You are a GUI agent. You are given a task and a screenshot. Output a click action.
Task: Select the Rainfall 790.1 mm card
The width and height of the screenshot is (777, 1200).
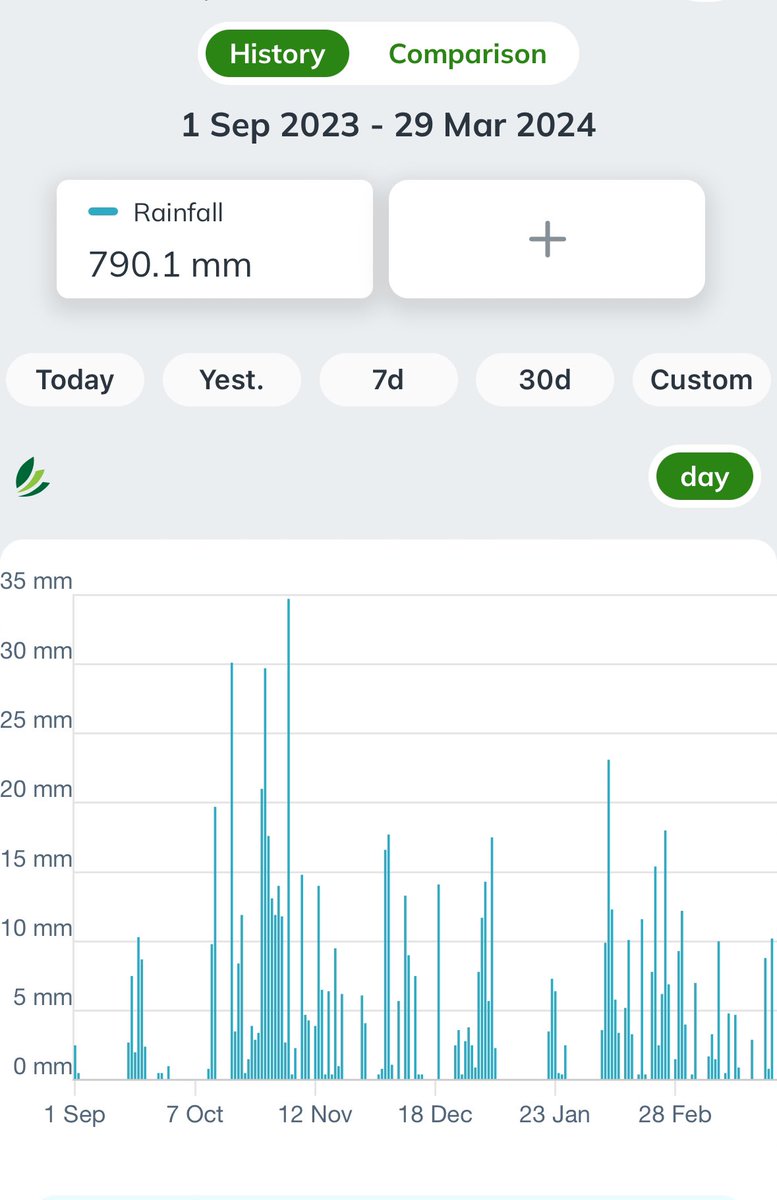215,239
